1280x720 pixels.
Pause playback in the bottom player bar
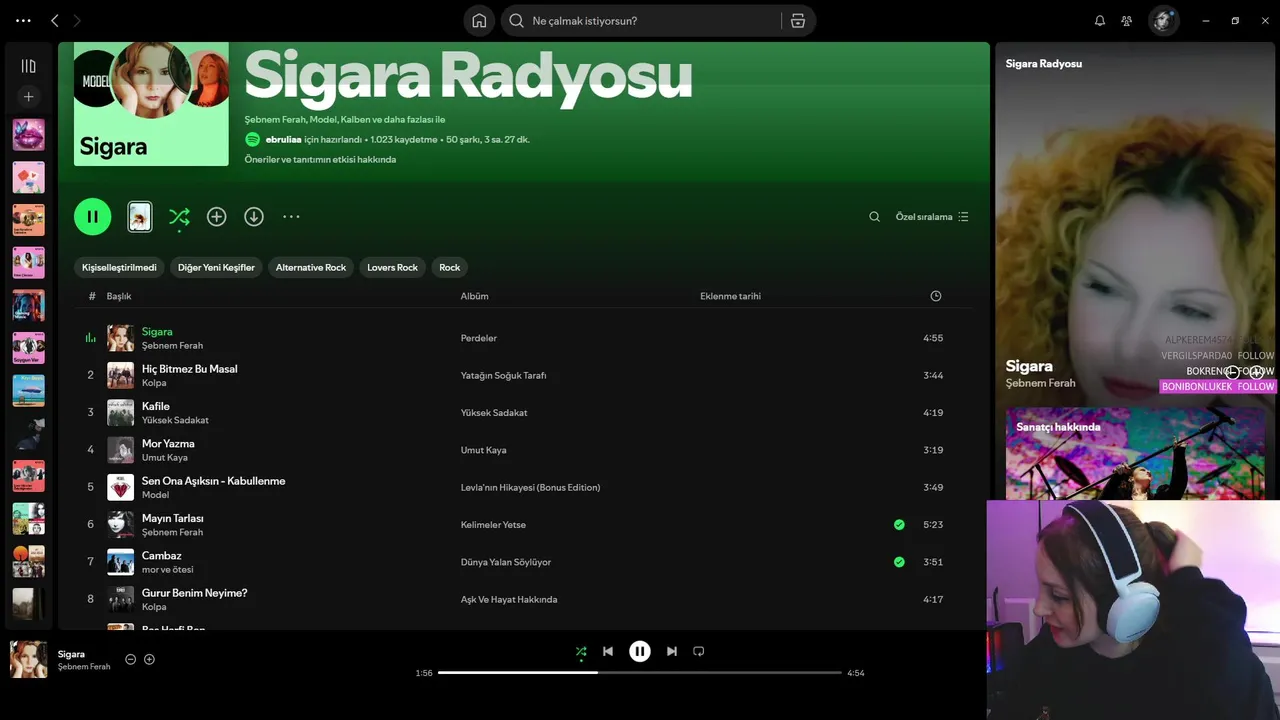640,651
